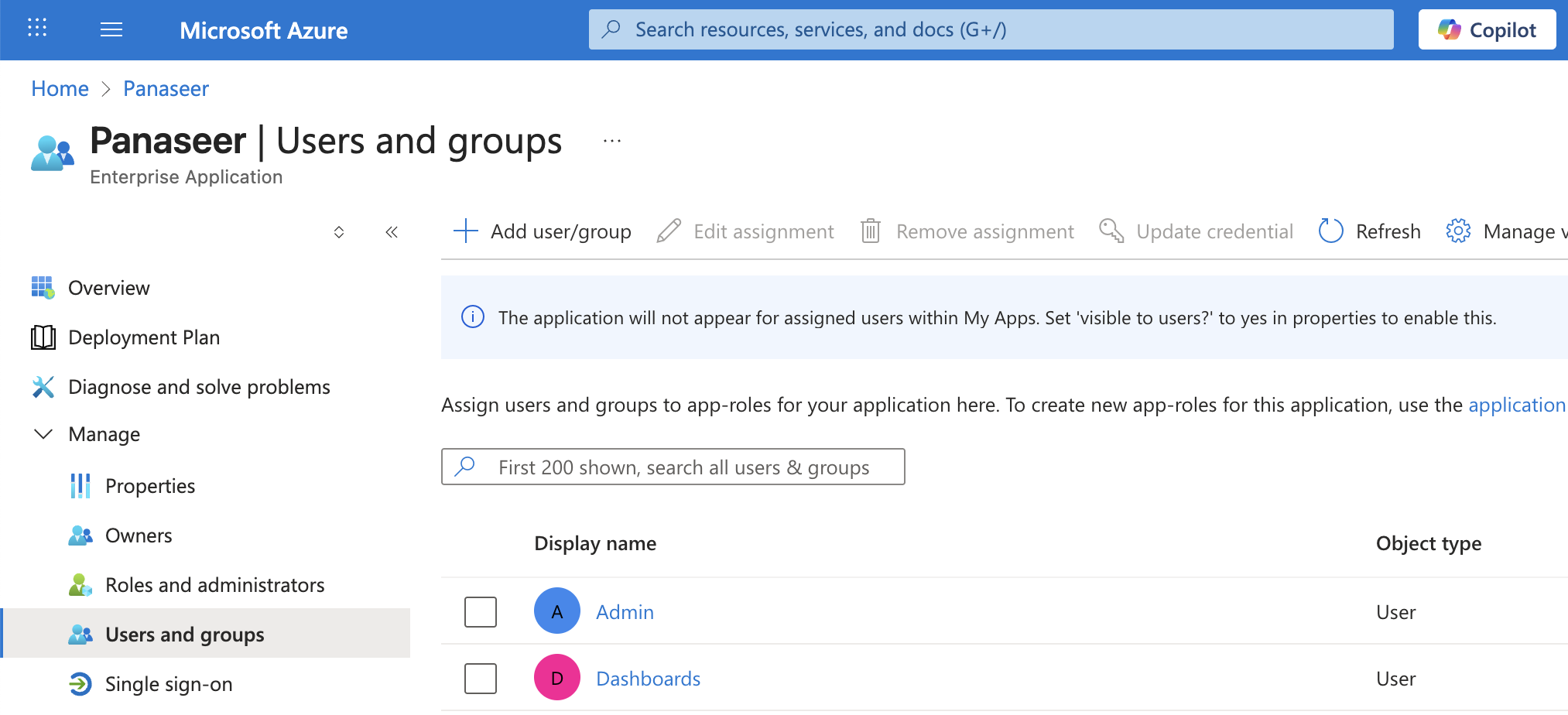This screenshot has height=715, width=1568.
Task: Click the magnifier in users search box
Action: (465, 467)
